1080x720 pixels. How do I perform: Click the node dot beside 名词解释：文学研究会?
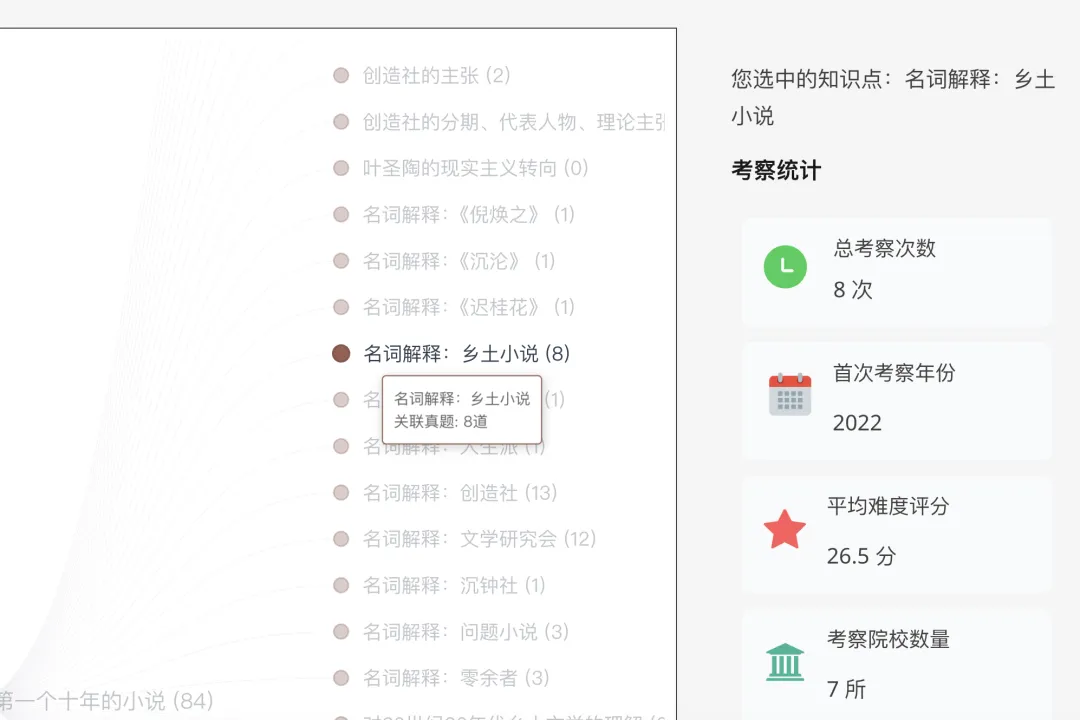coord(340,539)
